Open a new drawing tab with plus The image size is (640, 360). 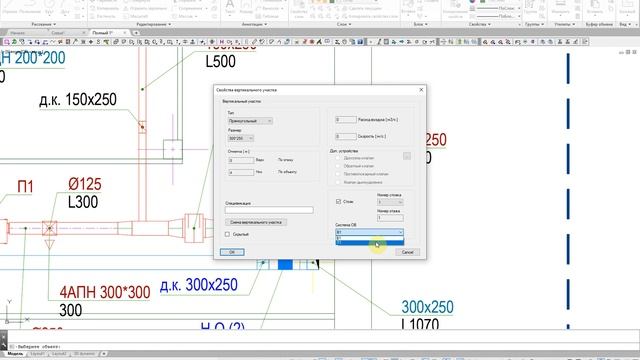tap(136, 33)
